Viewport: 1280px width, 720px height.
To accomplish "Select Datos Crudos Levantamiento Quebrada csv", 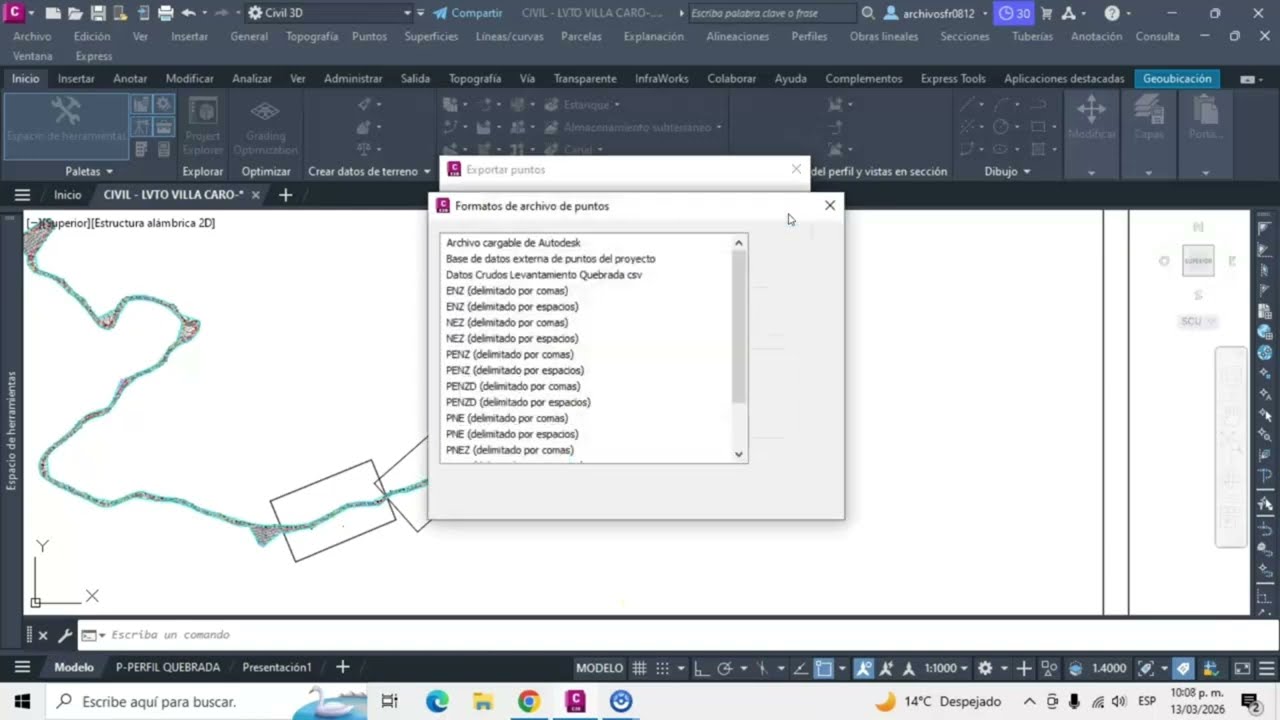I will click(x=544, y=275).
